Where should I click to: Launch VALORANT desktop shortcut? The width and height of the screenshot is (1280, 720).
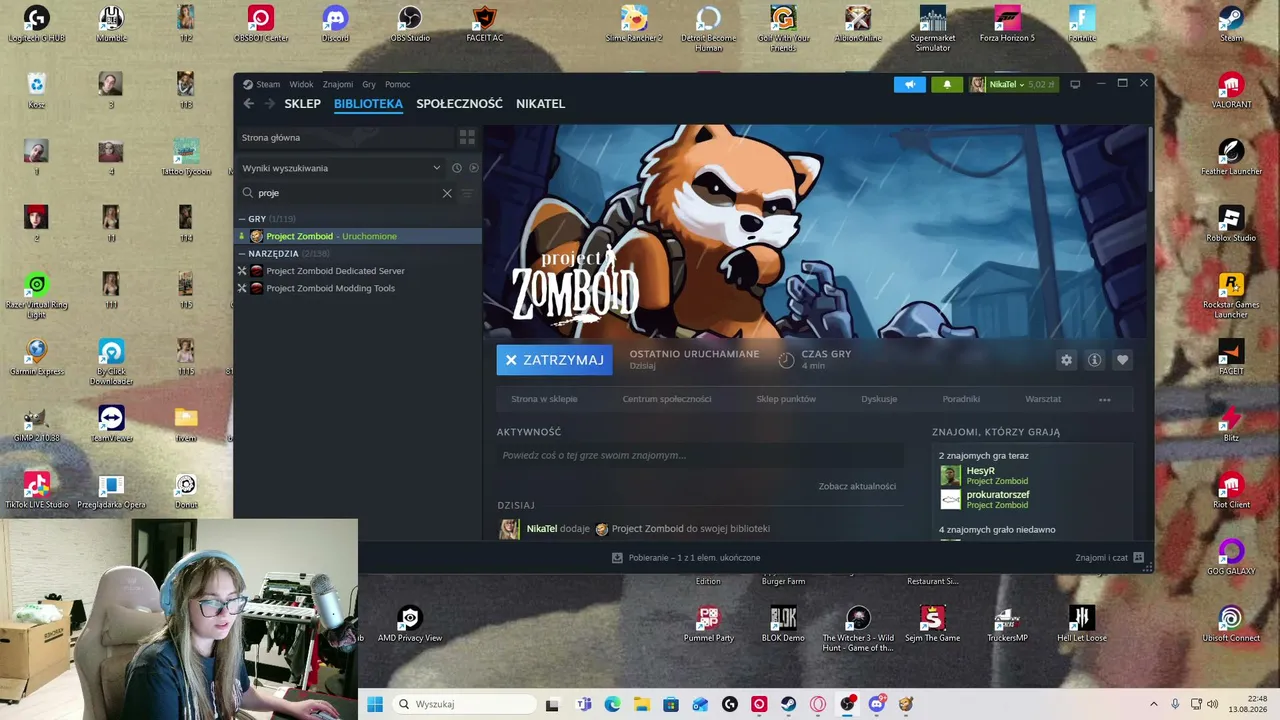point(1231,90)
